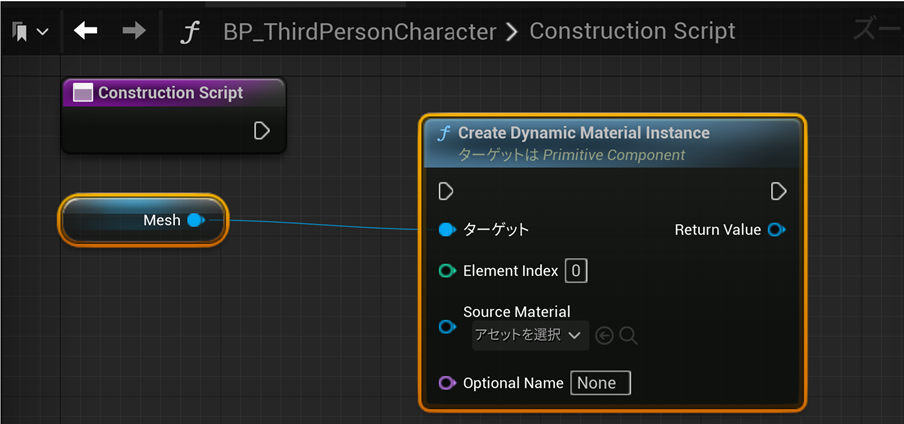Go back with the left arrow

85,31
